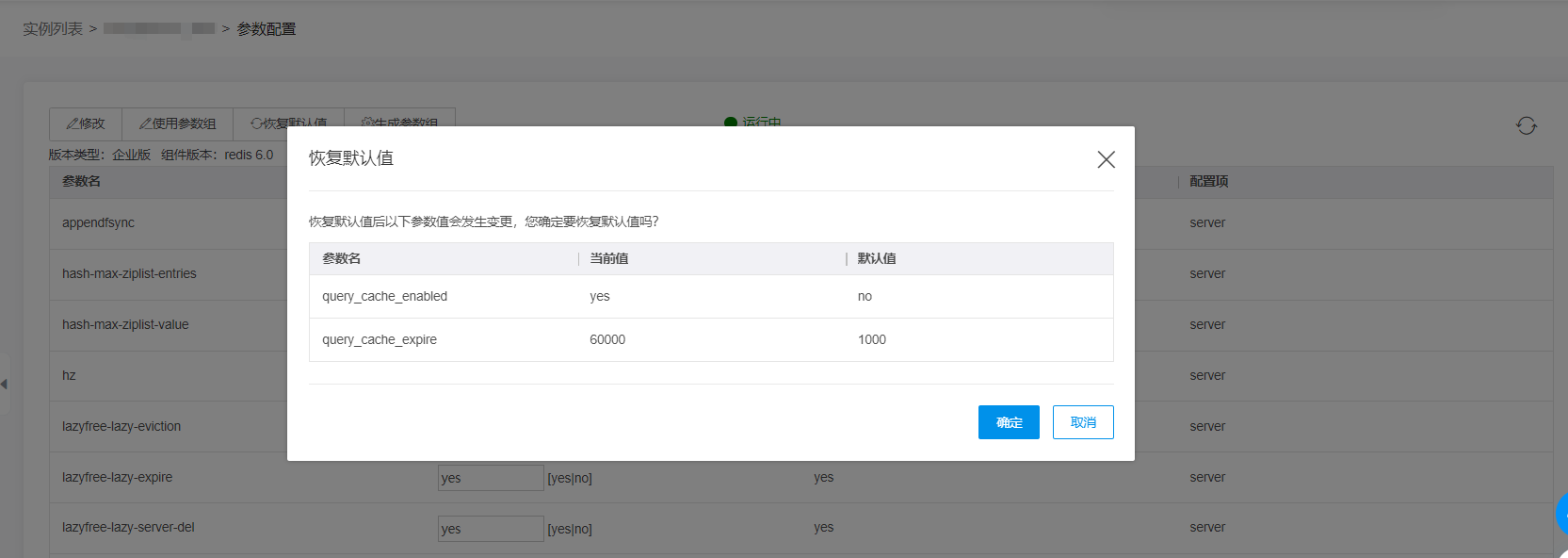The width and height of the screenshot is (1568, 558).
Task: Click the 生成参数组 gear button
Action: [399, 123]
